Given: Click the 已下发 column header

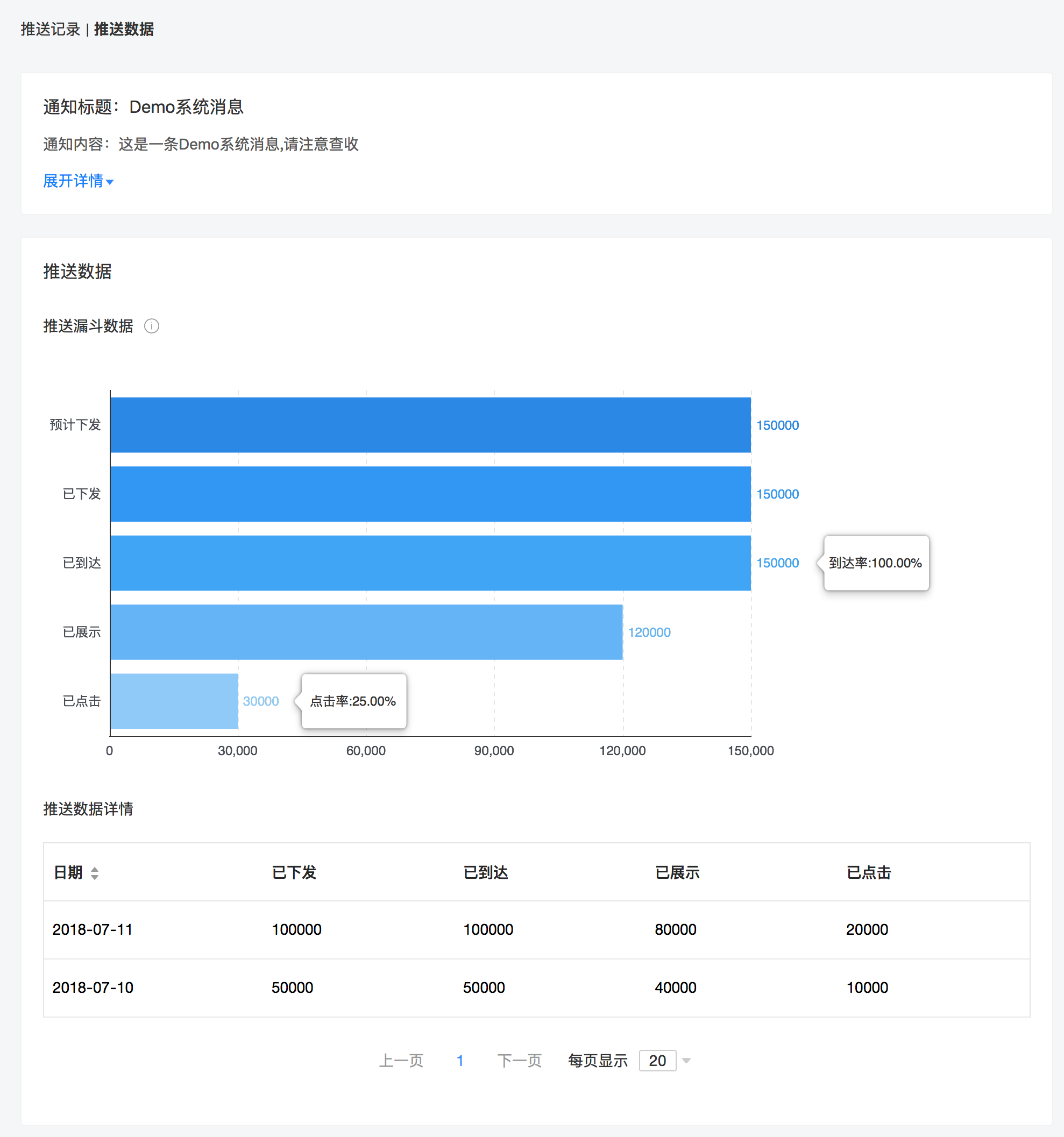Looking at the screenshot, I should [x=294, y=873].
